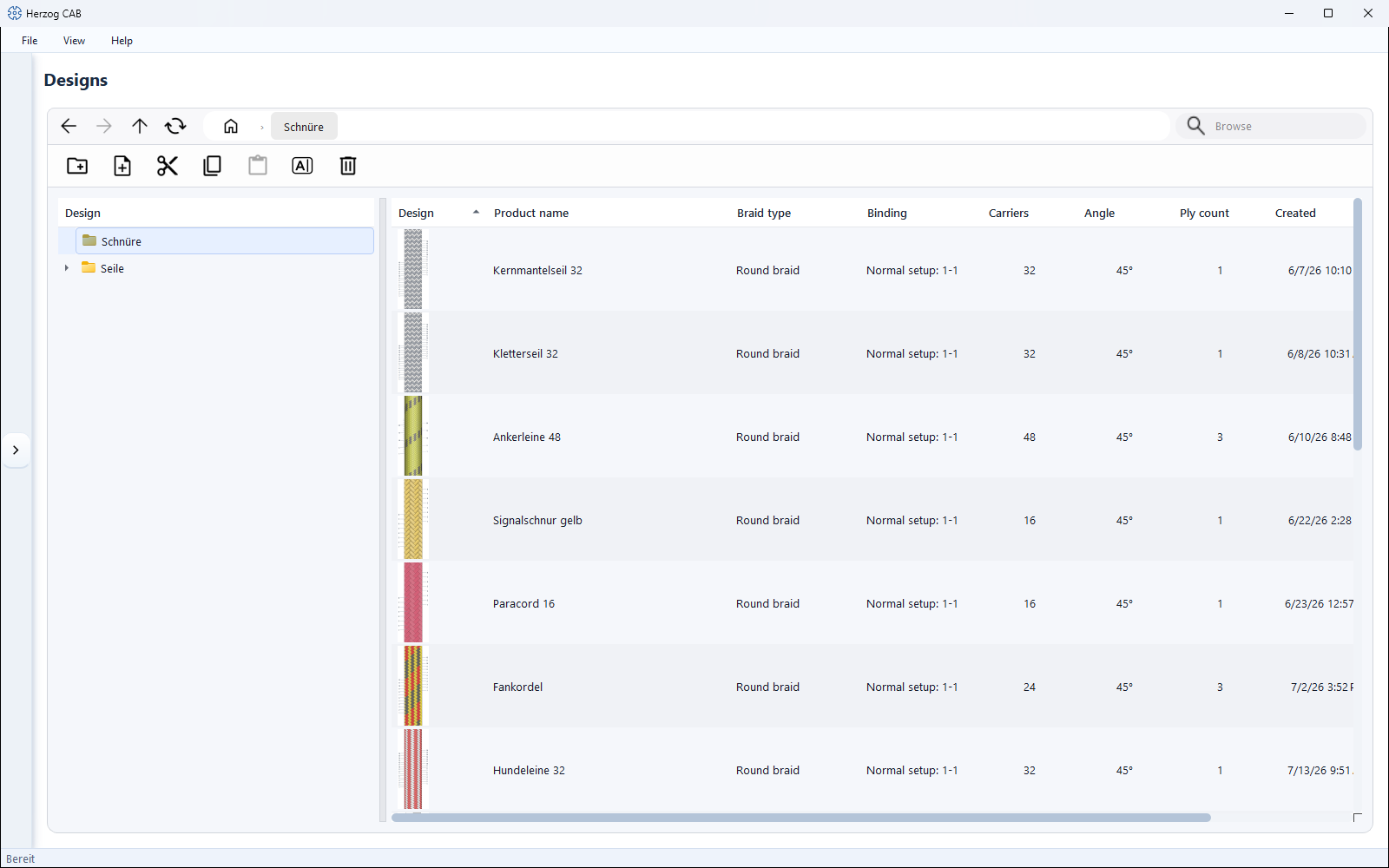Click Round braid in Paracord 16 row

(767, 603)
